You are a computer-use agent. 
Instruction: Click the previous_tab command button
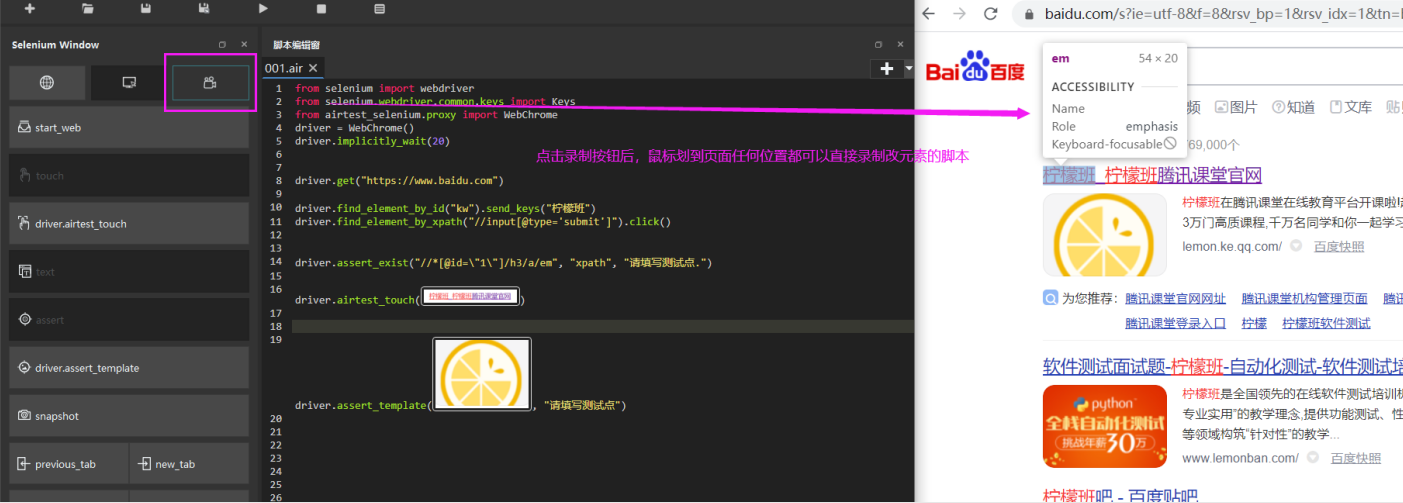coord(68,464)
